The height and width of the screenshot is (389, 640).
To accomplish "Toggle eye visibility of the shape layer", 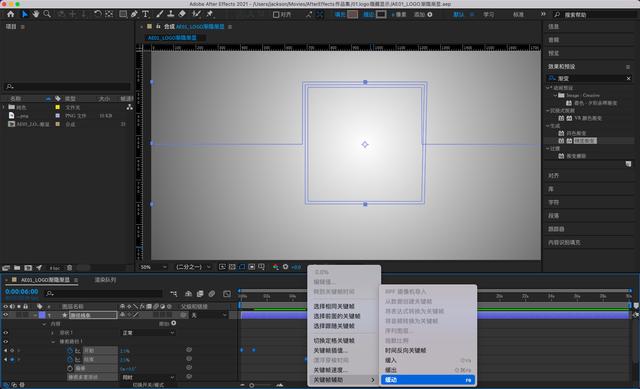I will [6, 315].
